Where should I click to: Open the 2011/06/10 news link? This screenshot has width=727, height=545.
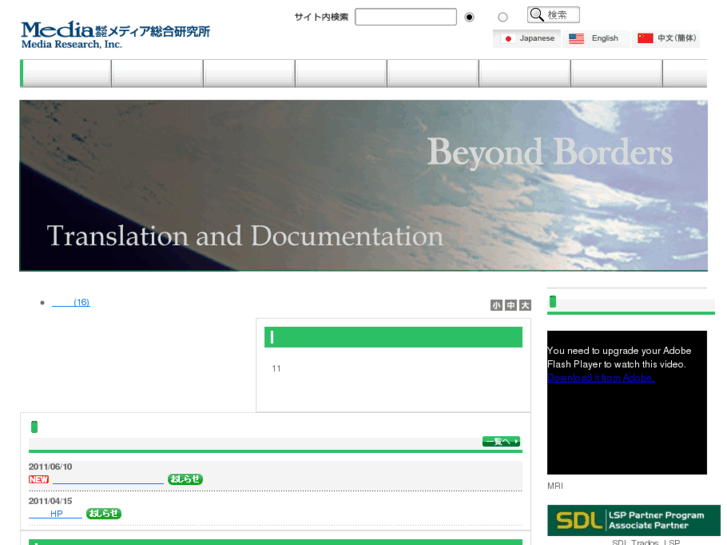pyautogui.click(x=108, y=480)
